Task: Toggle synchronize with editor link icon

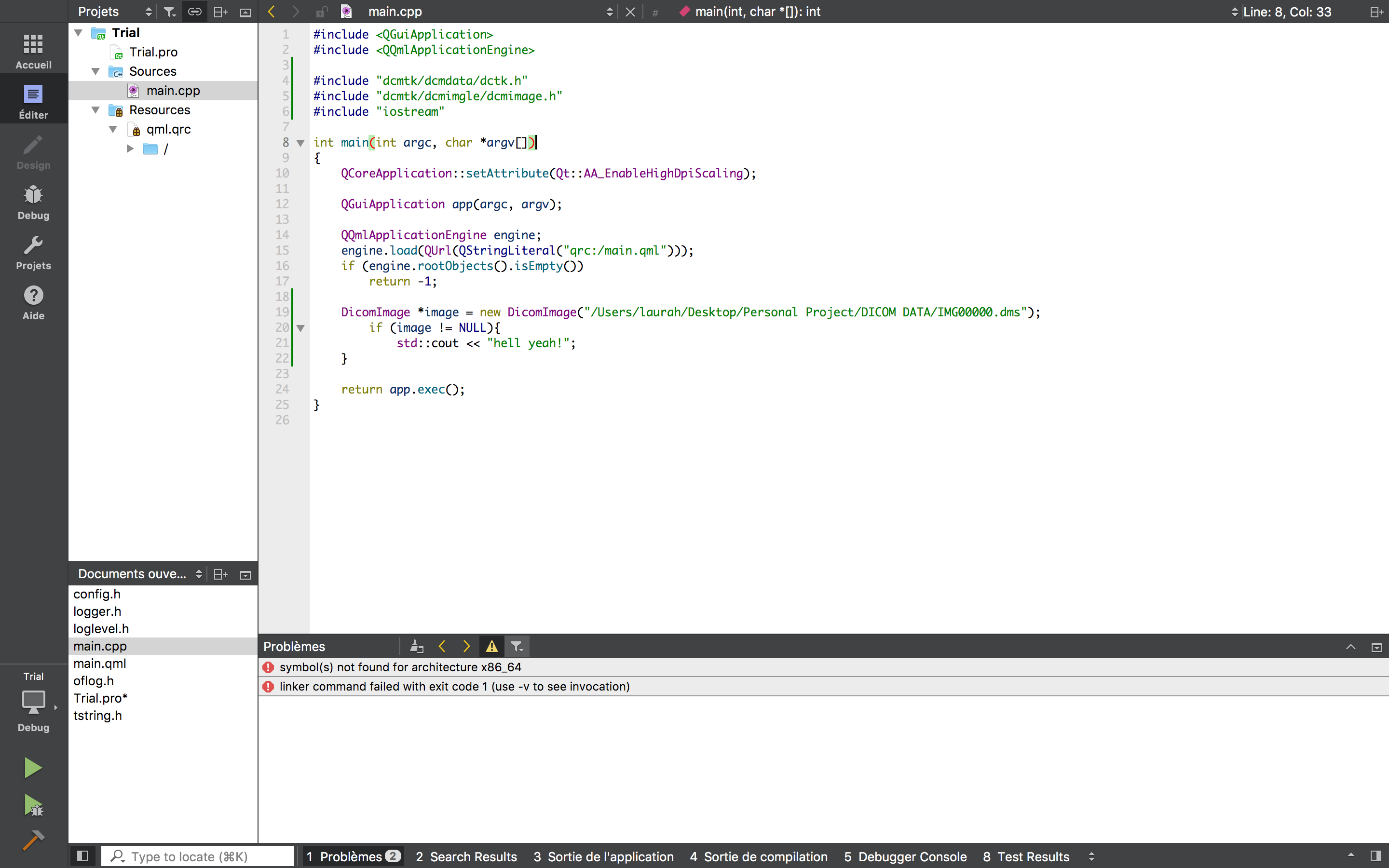Action: (194, 12)
